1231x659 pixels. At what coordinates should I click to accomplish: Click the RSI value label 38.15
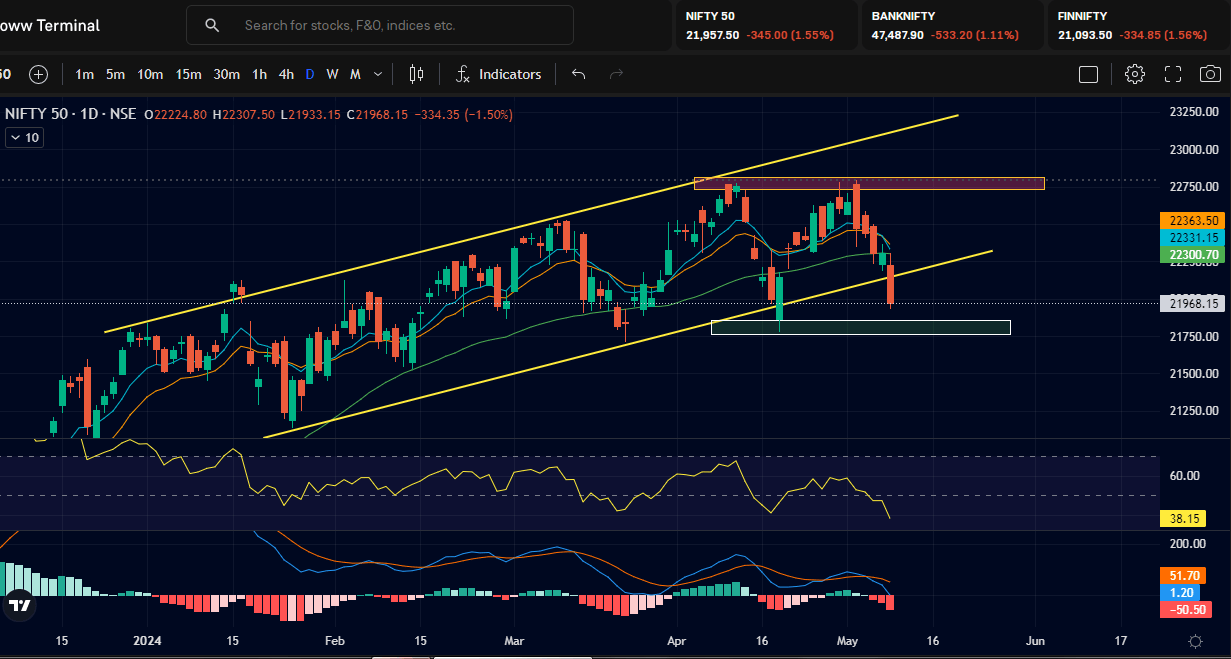1181,519
